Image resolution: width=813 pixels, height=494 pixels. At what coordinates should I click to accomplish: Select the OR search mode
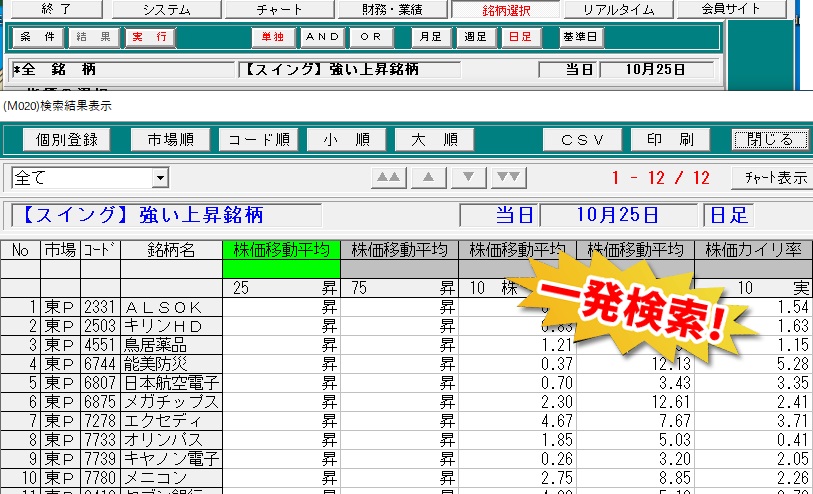coord(371,37)
